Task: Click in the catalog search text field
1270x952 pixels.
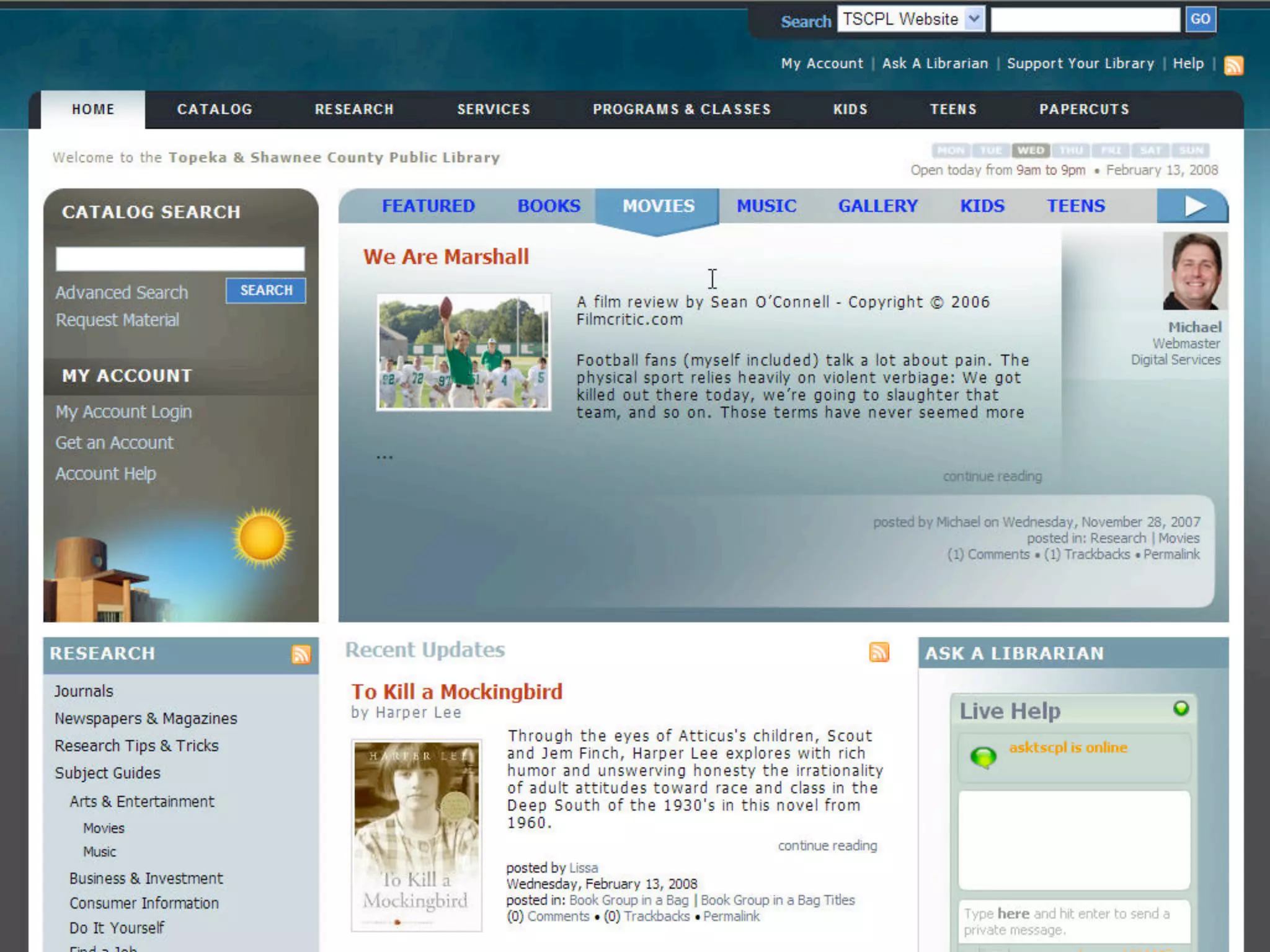Action: pos(180,258)
